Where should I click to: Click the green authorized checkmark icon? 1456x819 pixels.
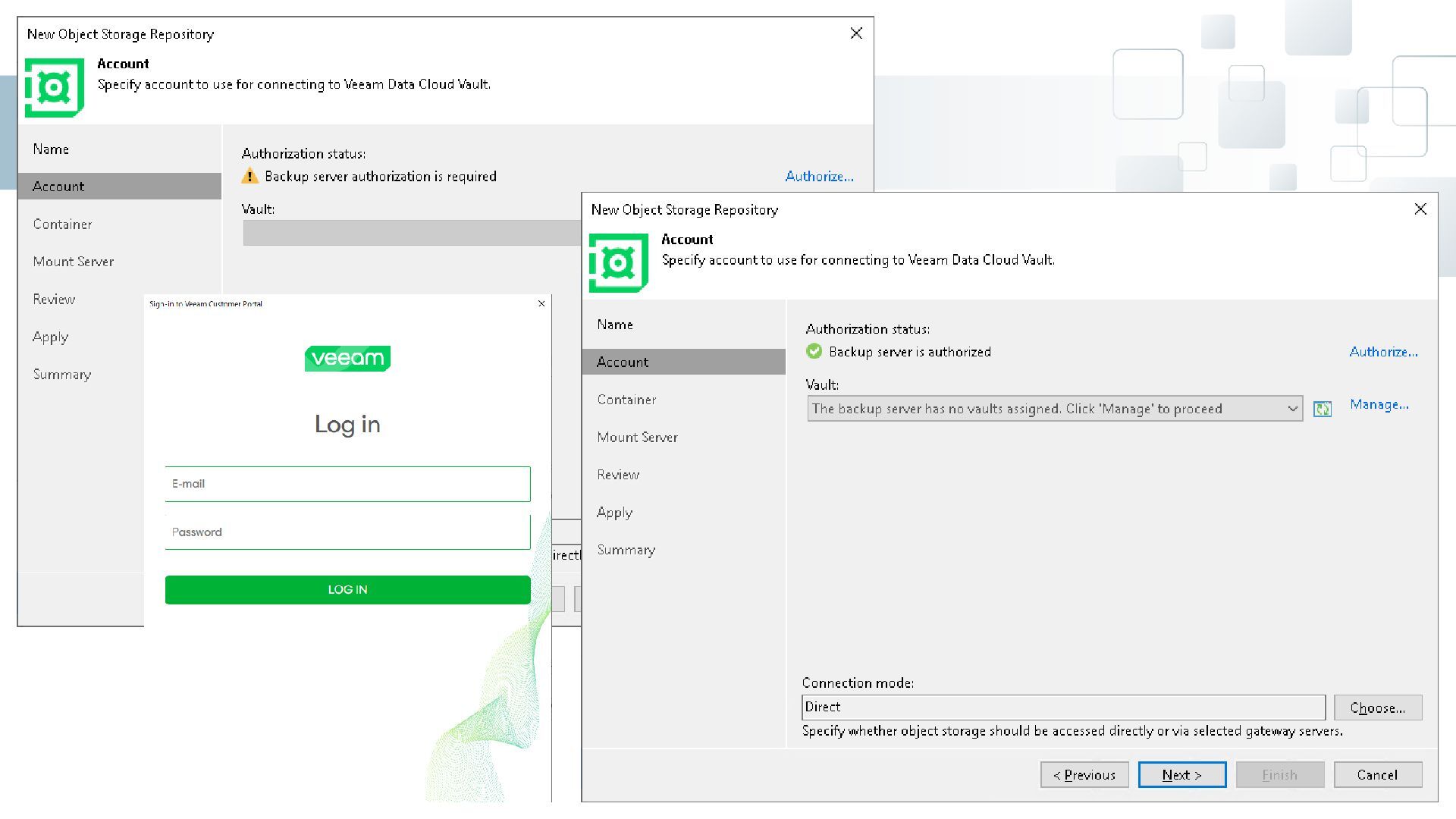tap(814, 351)
